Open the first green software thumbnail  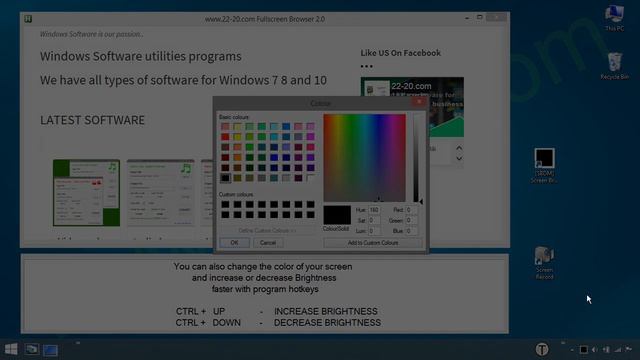[x=86, y=193]
